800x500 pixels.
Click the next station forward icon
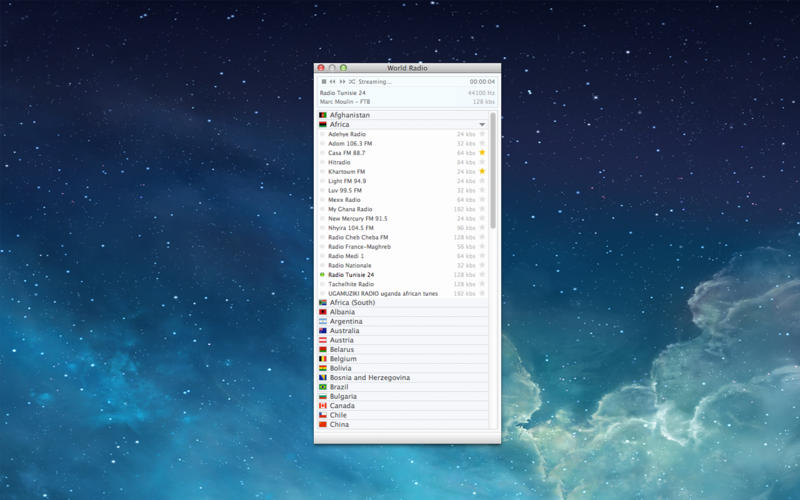(x=342, y=82)
